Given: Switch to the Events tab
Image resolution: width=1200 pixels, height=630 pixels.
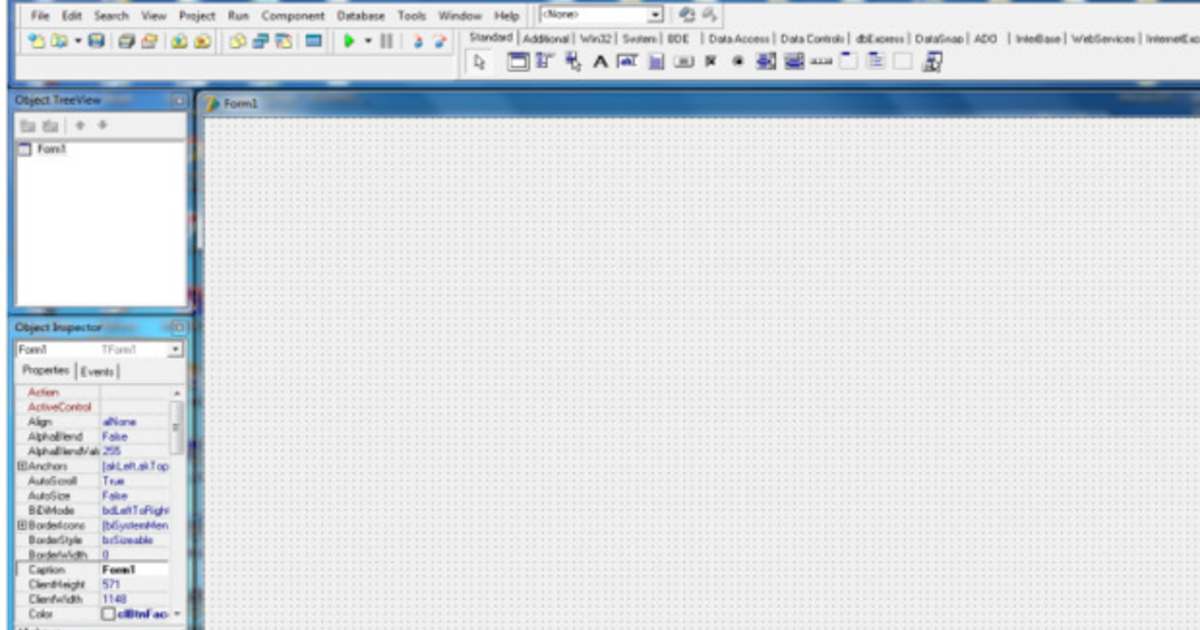Looking at the screenshot, I should pos(97,371).
